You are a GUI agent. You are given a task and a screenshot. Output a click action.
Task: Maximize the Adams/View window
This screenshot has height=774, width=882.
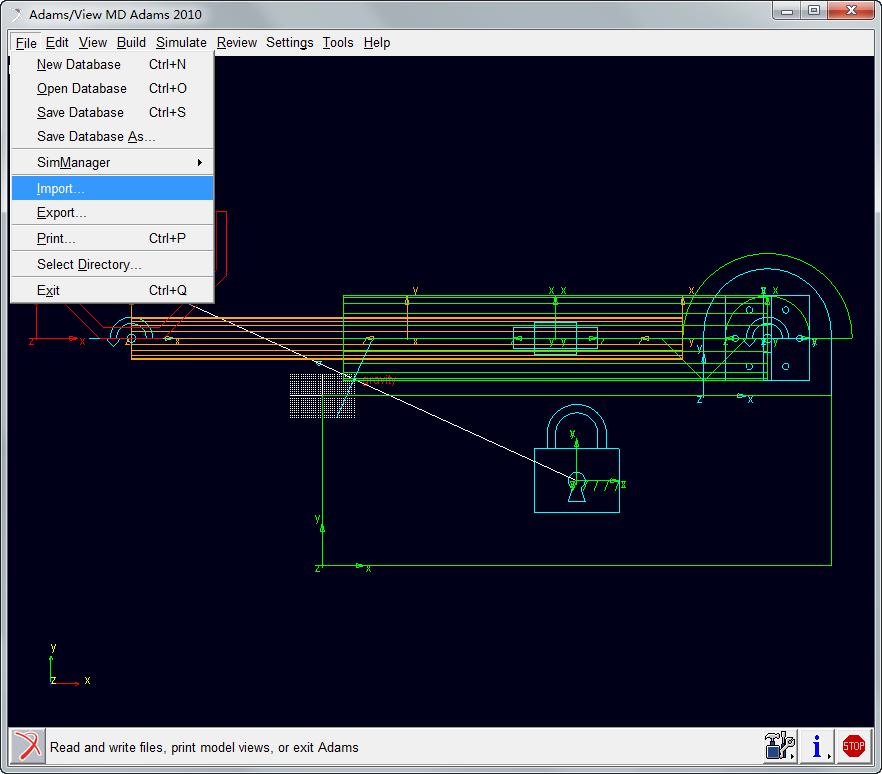[814, 11]
